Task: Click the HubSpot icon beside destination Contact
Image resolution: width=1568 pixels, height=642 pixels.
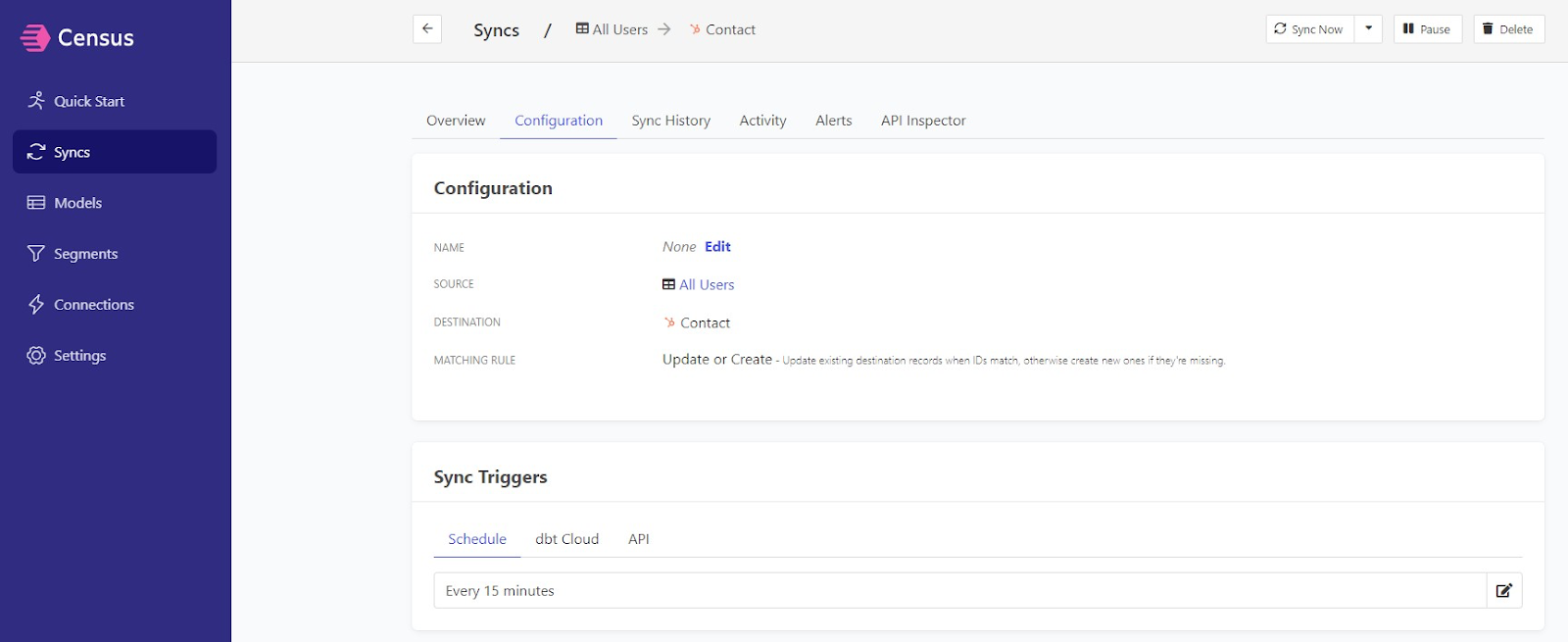Action: [x=669, y=322]
